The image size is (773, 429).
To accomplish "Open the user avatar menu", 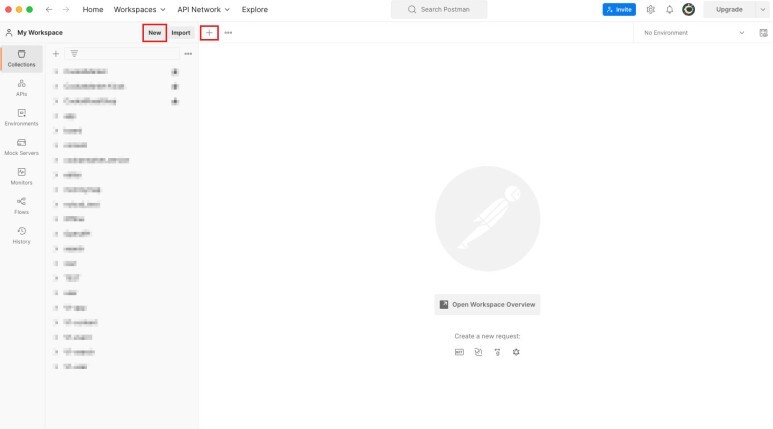I will (x=689, y=9).
